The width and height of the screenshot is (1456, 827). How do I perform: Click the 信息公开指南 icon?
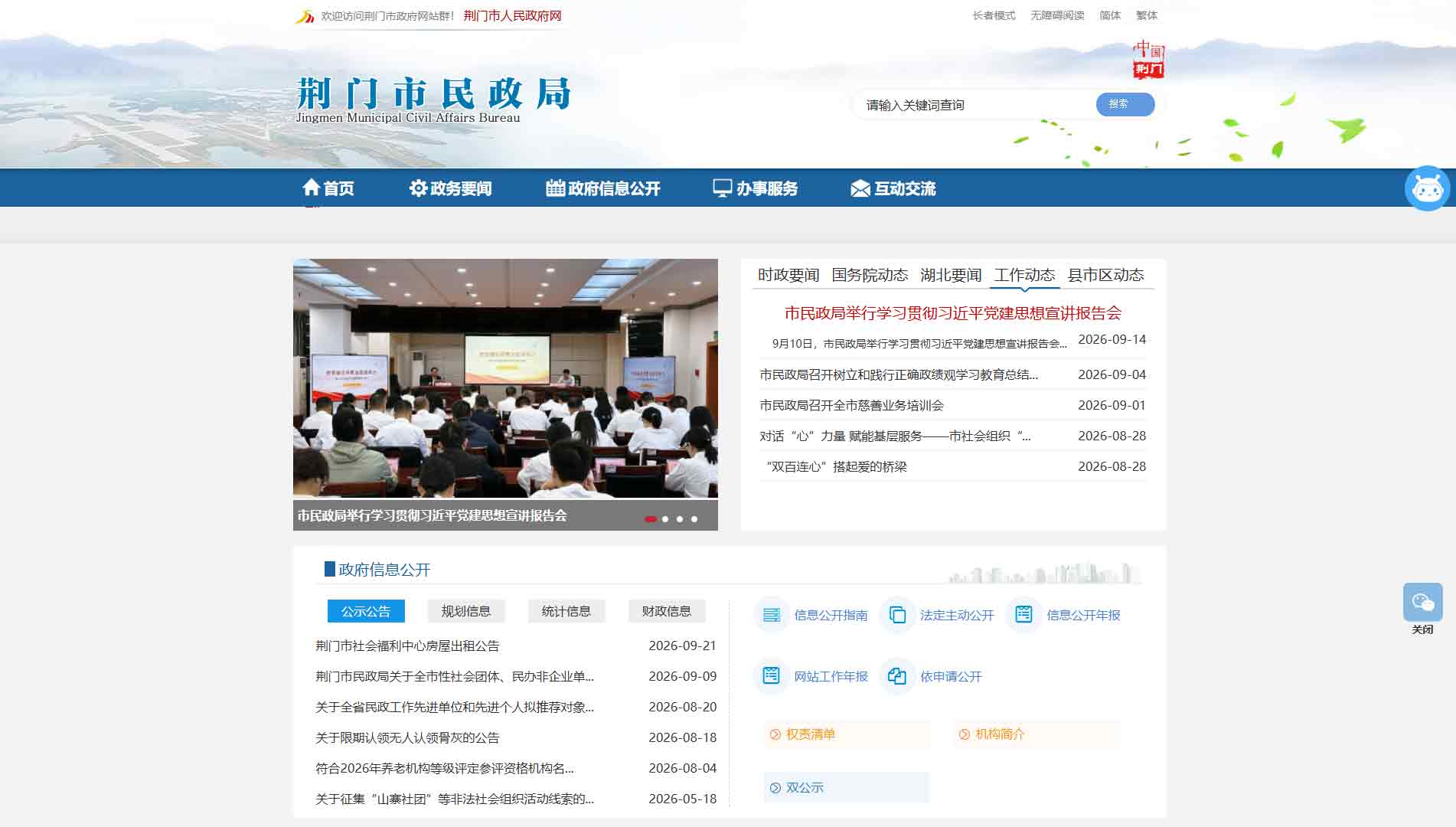pyautogui.click(x=772, y=615)
